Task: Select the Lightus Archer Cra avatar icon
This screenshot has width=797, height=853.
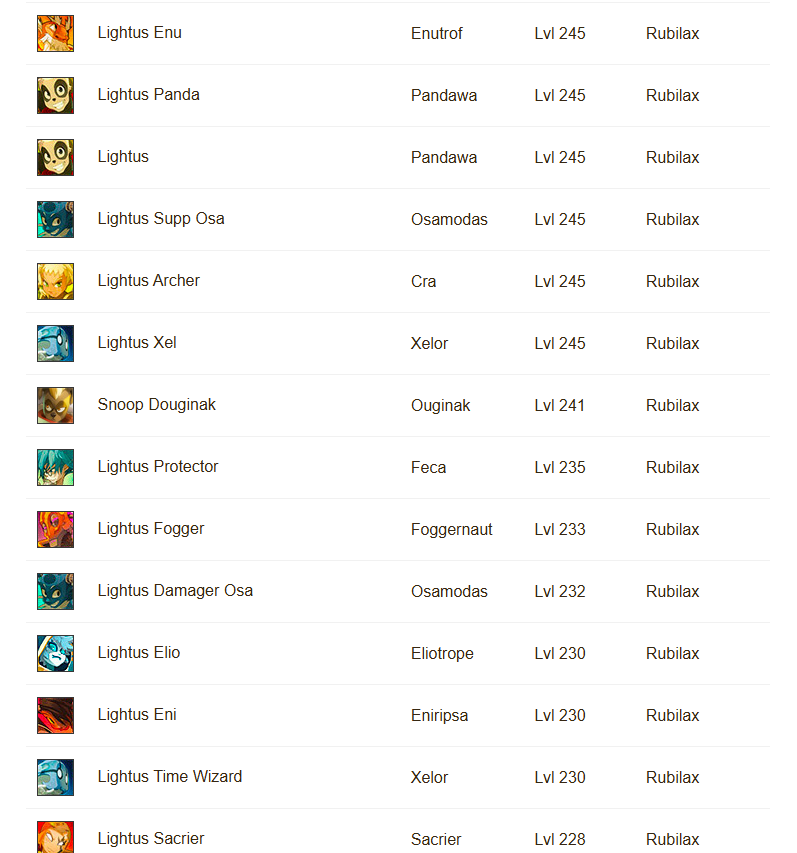Action: 55,281
